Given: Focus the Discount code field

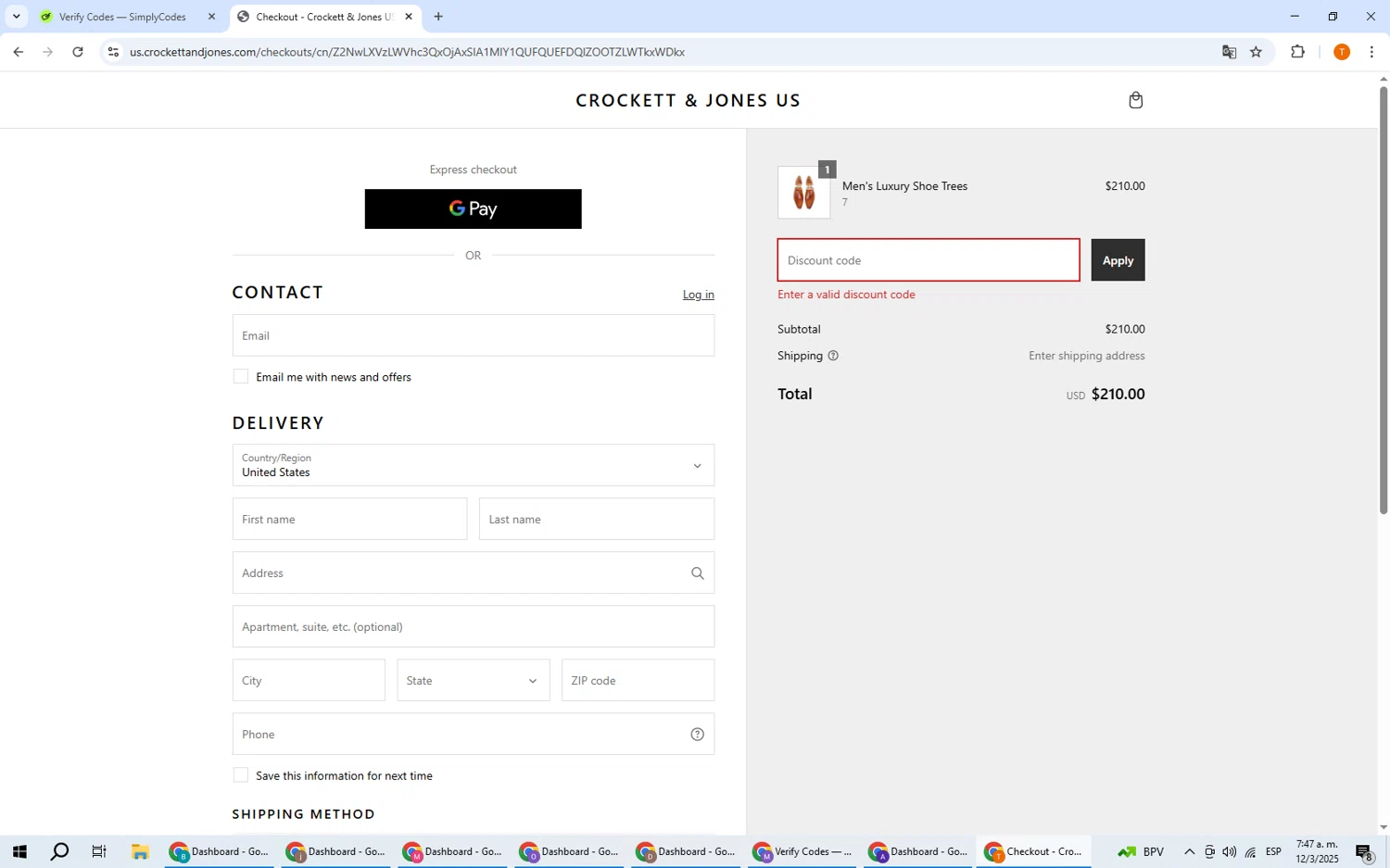Looking at the screenshot, I should [x=929, y=260].
